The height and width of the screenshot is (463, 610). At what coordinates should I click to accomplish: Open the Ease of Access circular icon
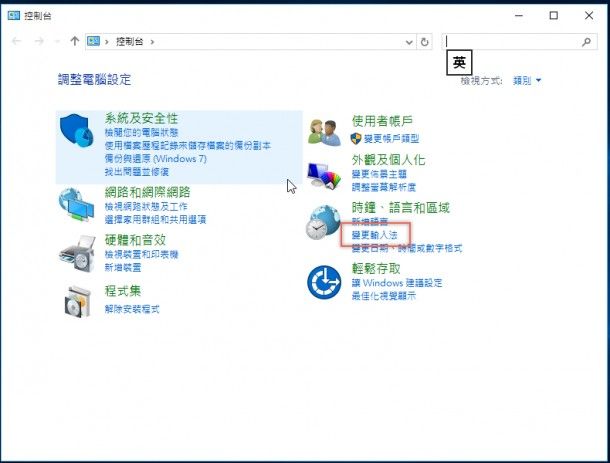point(324,282)
